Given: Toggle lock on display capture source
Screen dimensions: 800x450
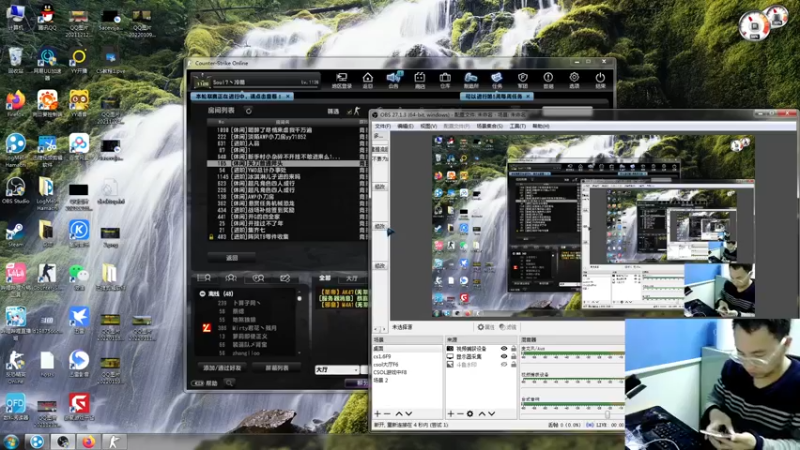Looking at the screenshot, I should [x=514, y=357].
